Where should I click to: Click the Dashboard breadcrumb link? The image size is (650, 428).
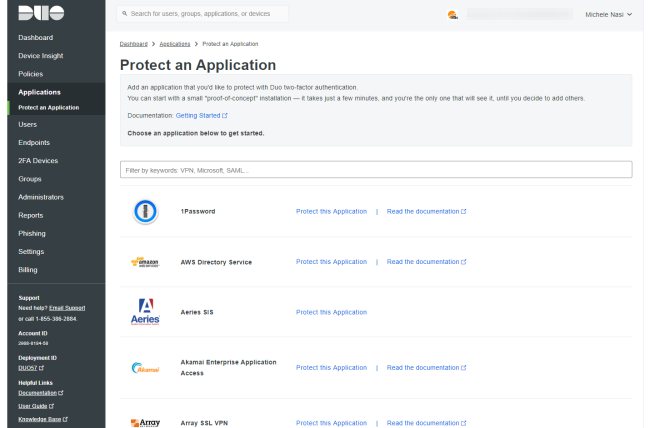click(133, 44)
